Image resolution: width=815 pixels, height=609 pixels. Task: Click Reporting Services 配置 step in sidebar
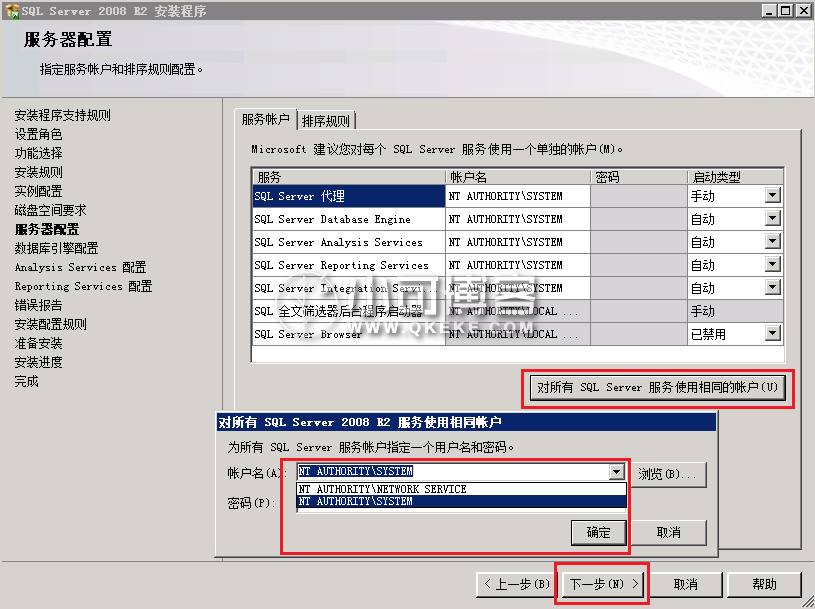tap(83, 286)
